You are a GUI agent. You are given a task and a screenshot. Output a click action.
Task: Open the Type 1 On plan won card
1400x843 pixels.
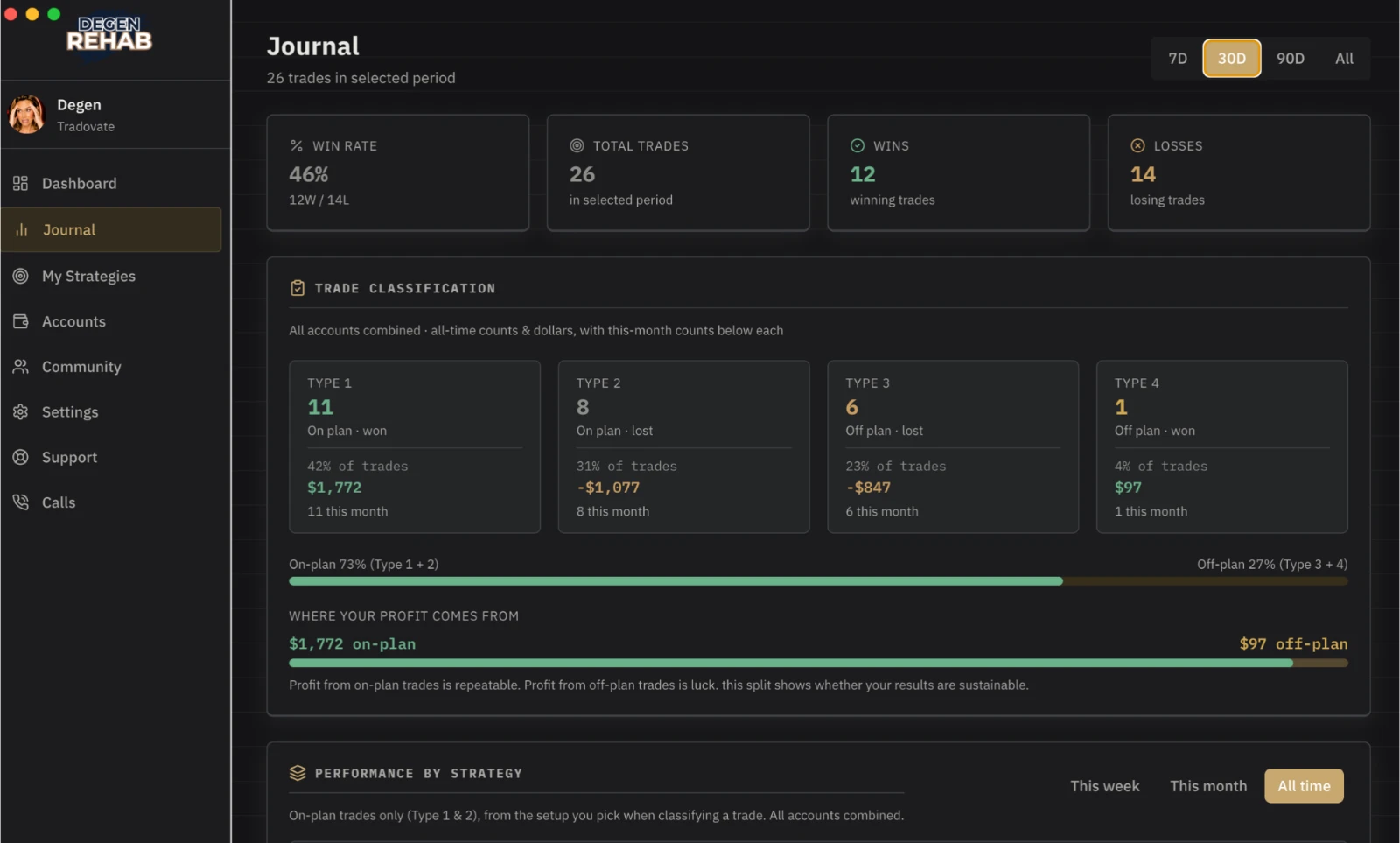(415, 446)
